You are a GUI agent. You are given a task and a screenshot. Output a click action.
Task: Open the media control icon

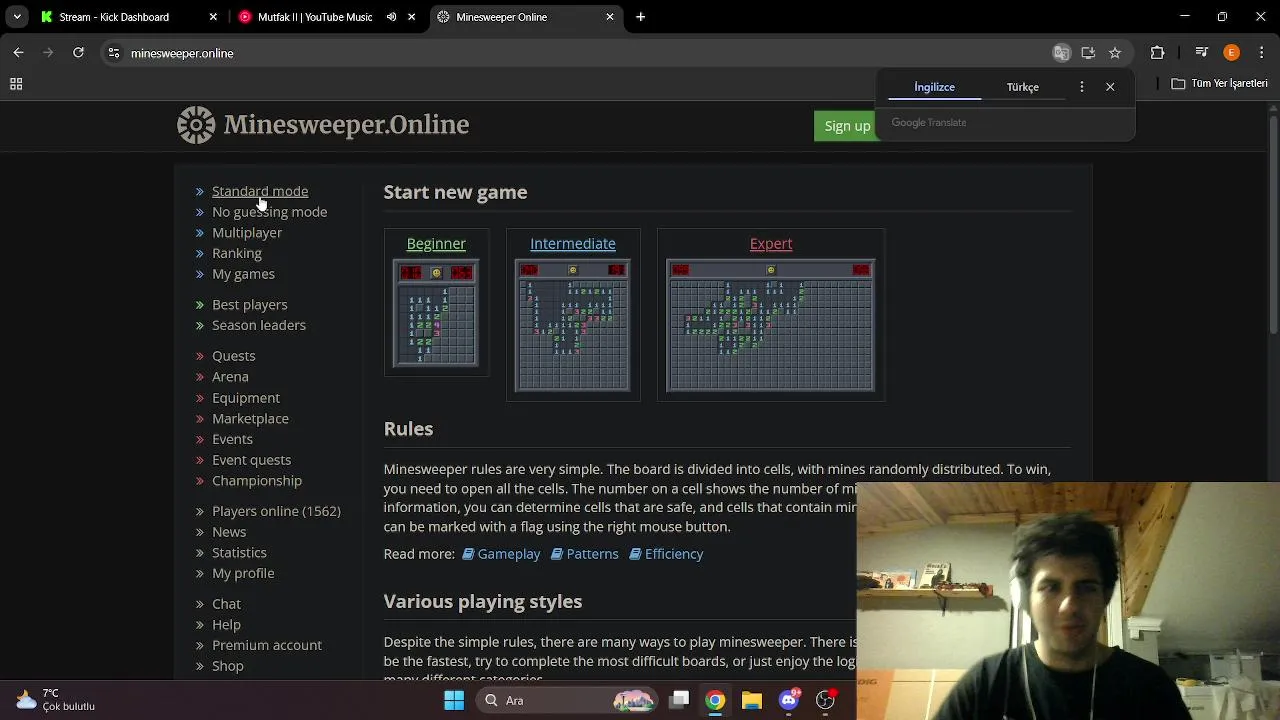[1202, 53]
